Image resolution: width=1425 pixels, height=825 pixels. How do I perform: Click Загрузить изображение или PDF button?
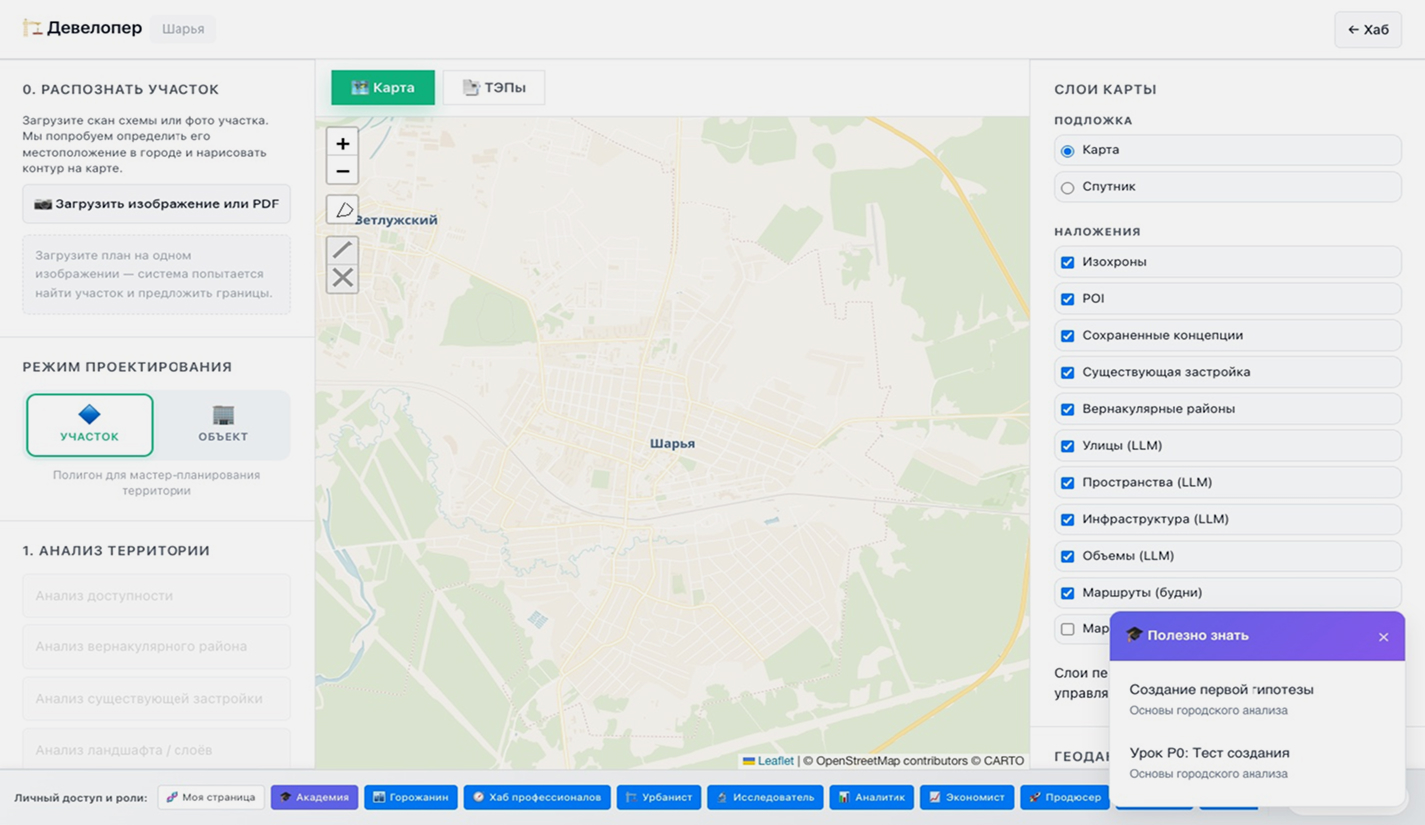157,204
